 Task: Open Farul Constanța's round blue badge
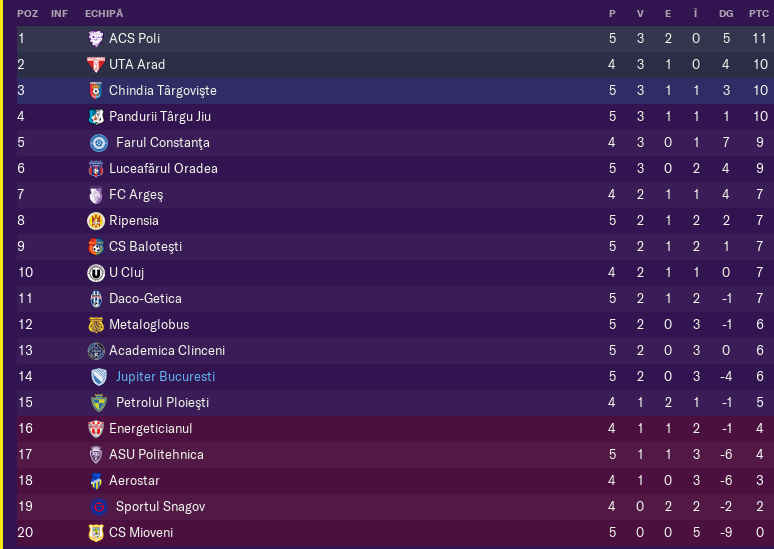[99, 143]
